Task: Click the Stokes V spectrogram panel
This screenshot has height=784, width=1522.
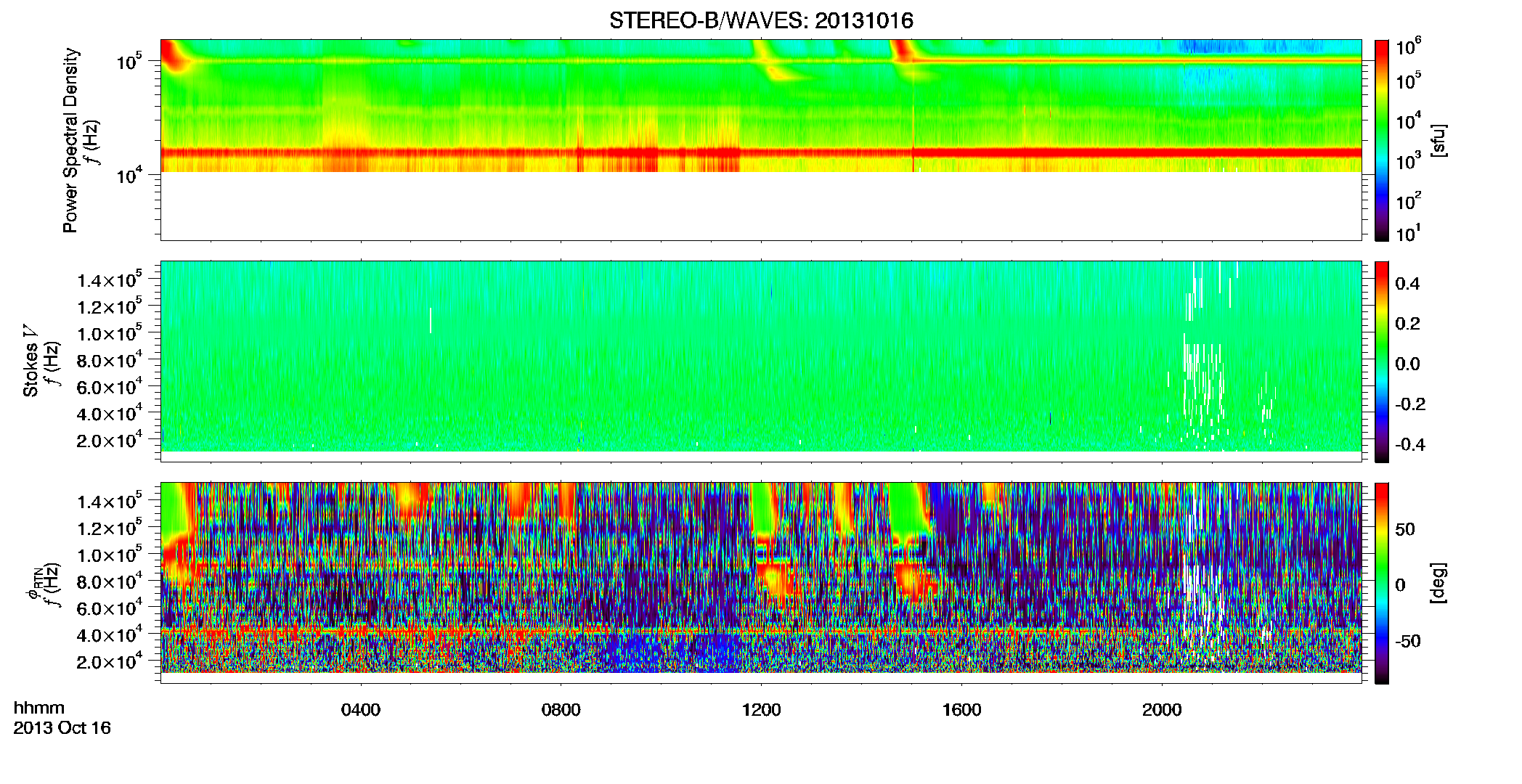Action: (x=761, y=361)
